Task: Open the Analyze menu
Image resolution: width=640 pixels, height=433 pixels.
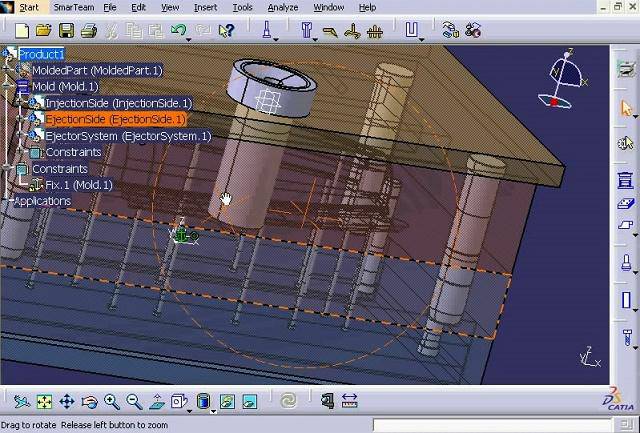Action: tap(284, 7)
